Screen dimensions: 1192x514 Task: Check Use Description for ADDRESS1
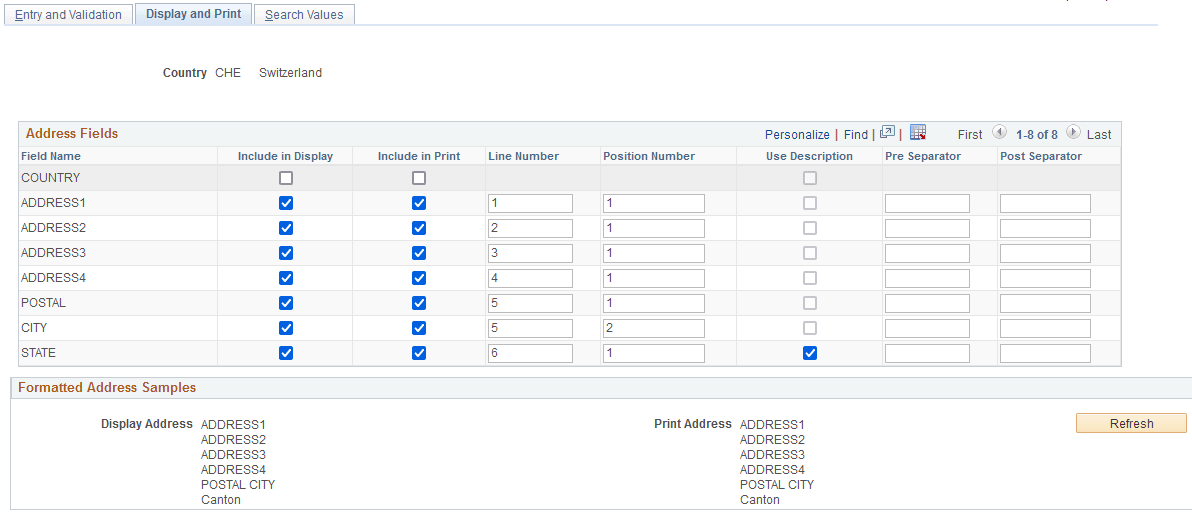pyautogui.click(x=810, y=203)
